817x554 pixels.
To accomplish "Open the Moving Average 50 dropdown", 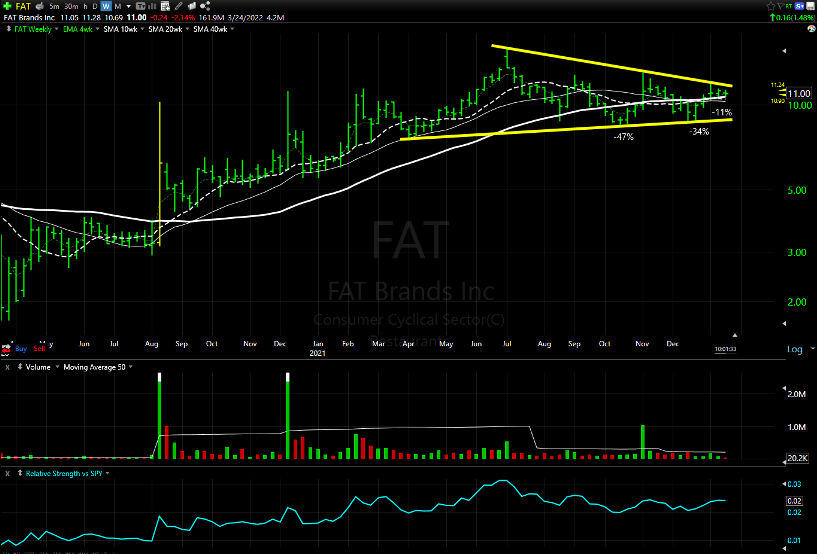I will click(130, 367).
